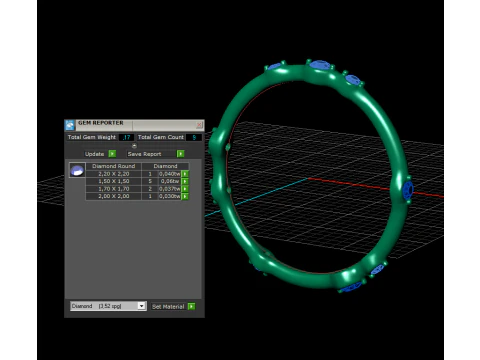Click the '0,040tw' weight cell
The height and width of the screenshot is (360, 480).
tap(170, 174)
